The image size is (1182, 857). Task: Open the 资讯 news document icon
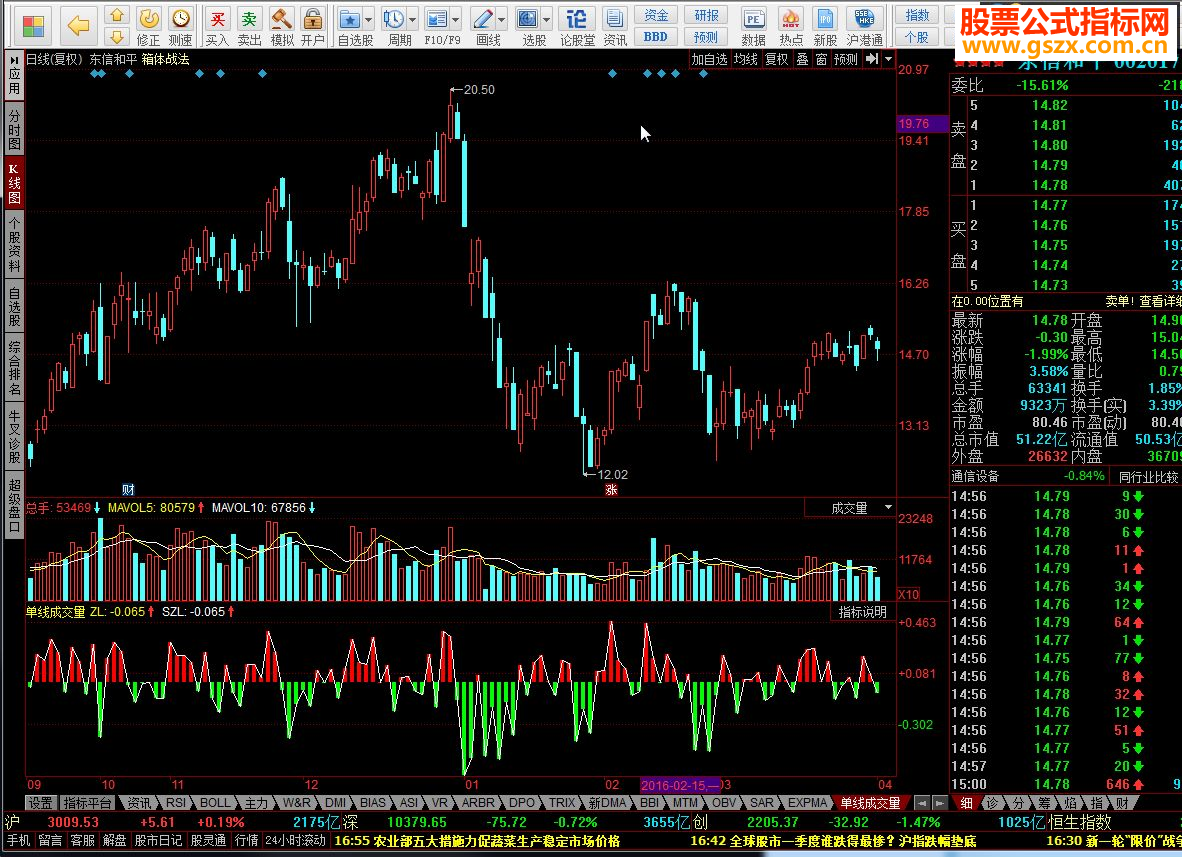[x=614, y=19]
